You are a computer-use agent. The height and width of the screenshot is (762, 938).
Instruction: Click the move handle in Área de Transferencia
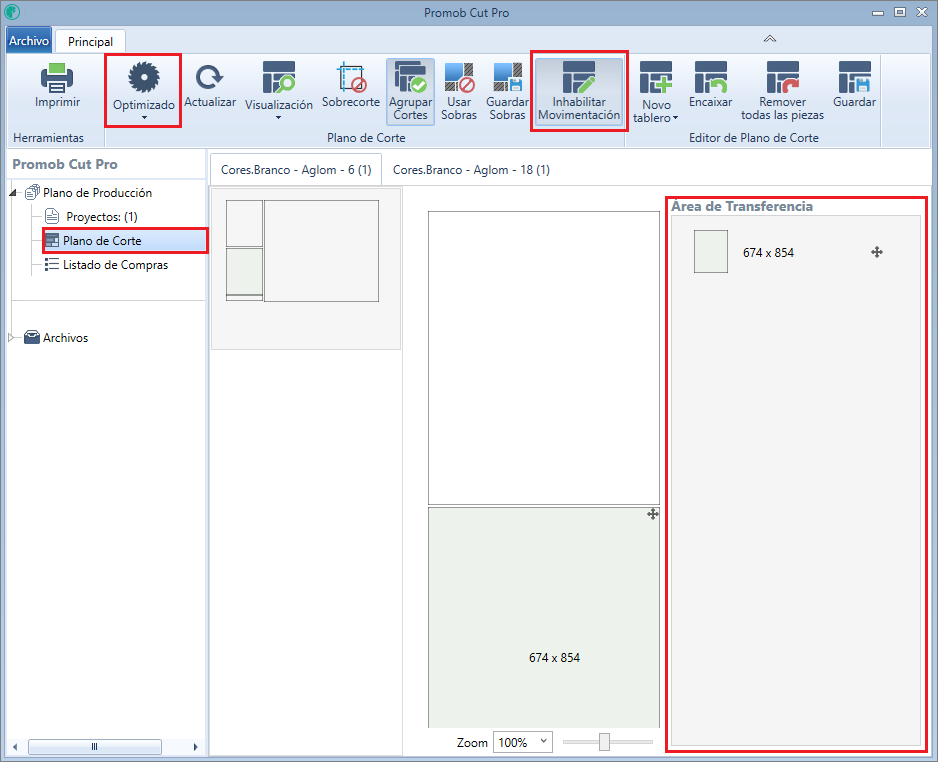(x=877, y=252)
